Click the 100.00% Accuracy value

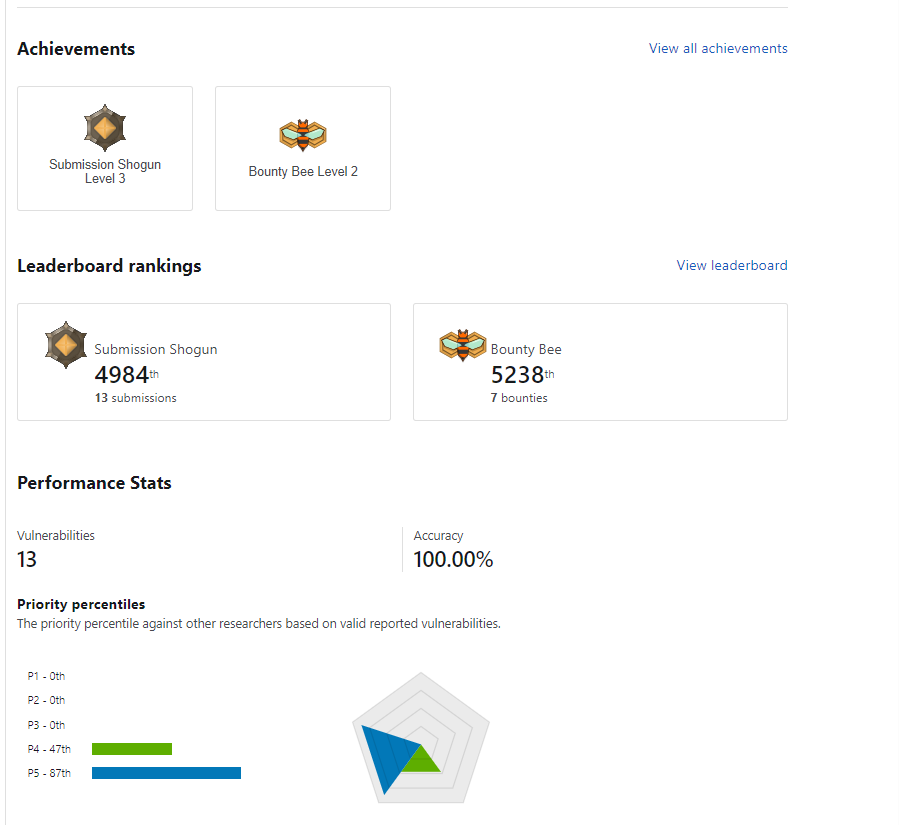453,559
